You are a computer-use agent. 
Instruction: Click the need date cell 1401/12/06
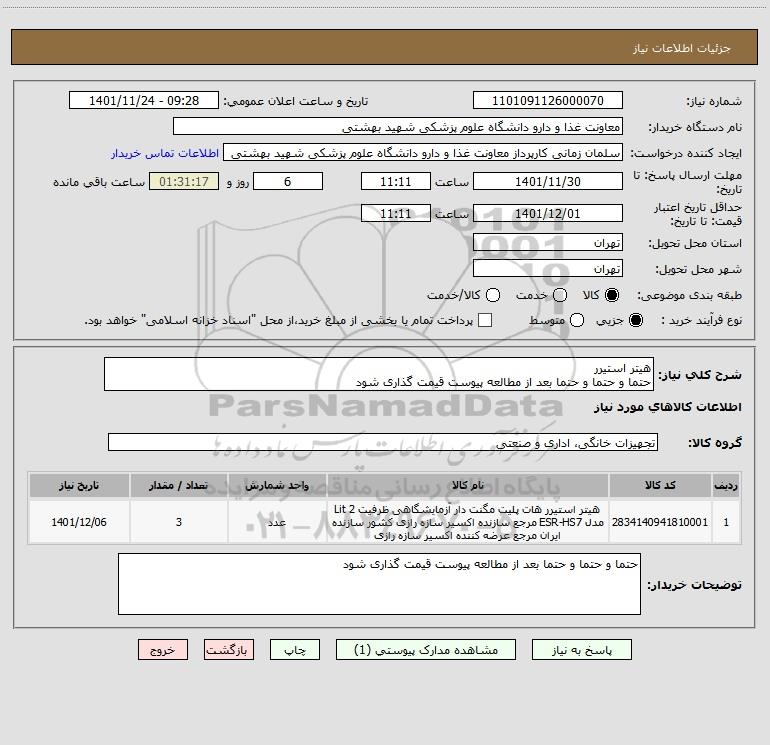[79, 522]
